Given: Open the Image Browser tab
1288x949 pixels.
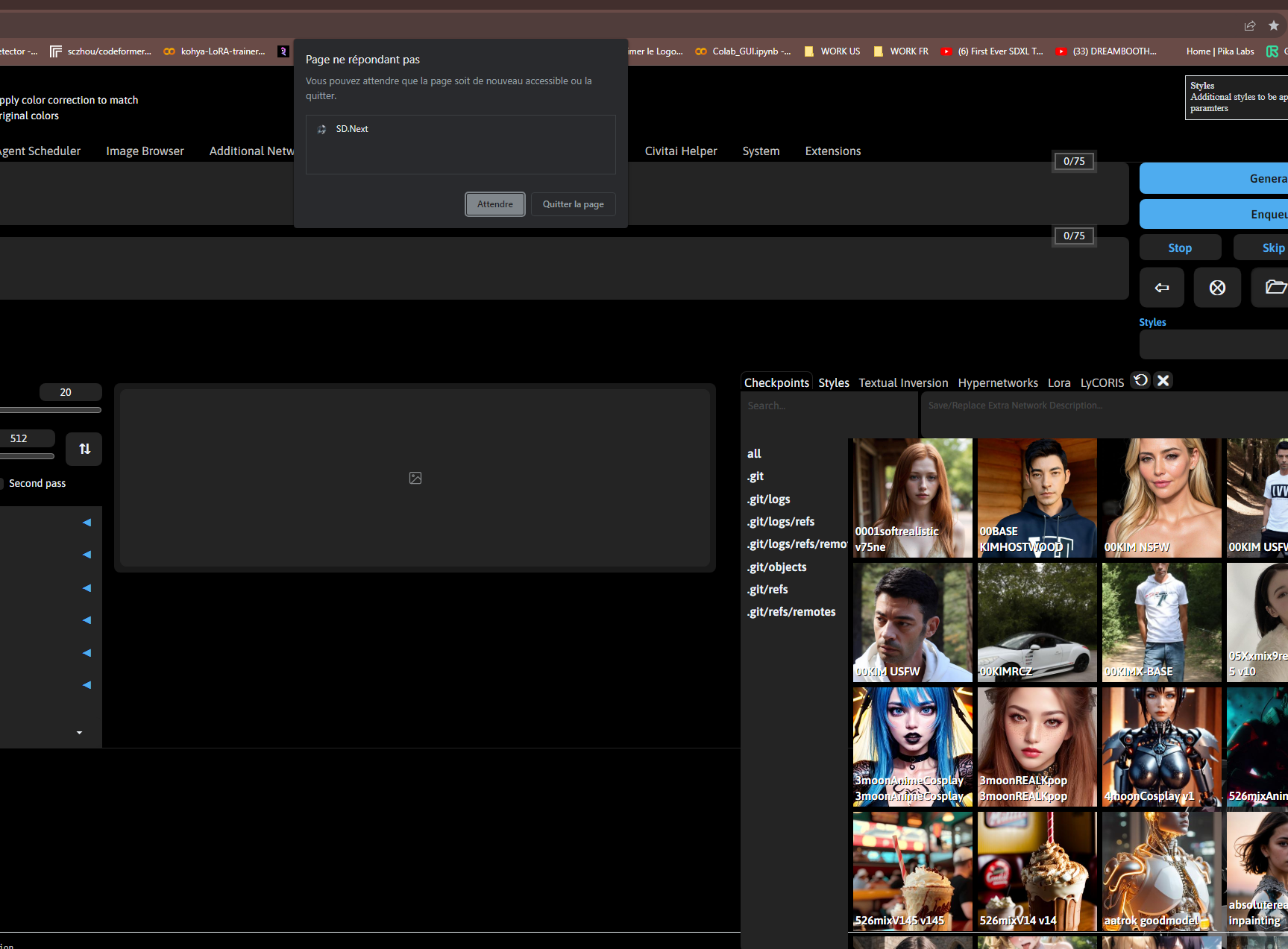Looking at the screenshot, I should coord(145,151).
